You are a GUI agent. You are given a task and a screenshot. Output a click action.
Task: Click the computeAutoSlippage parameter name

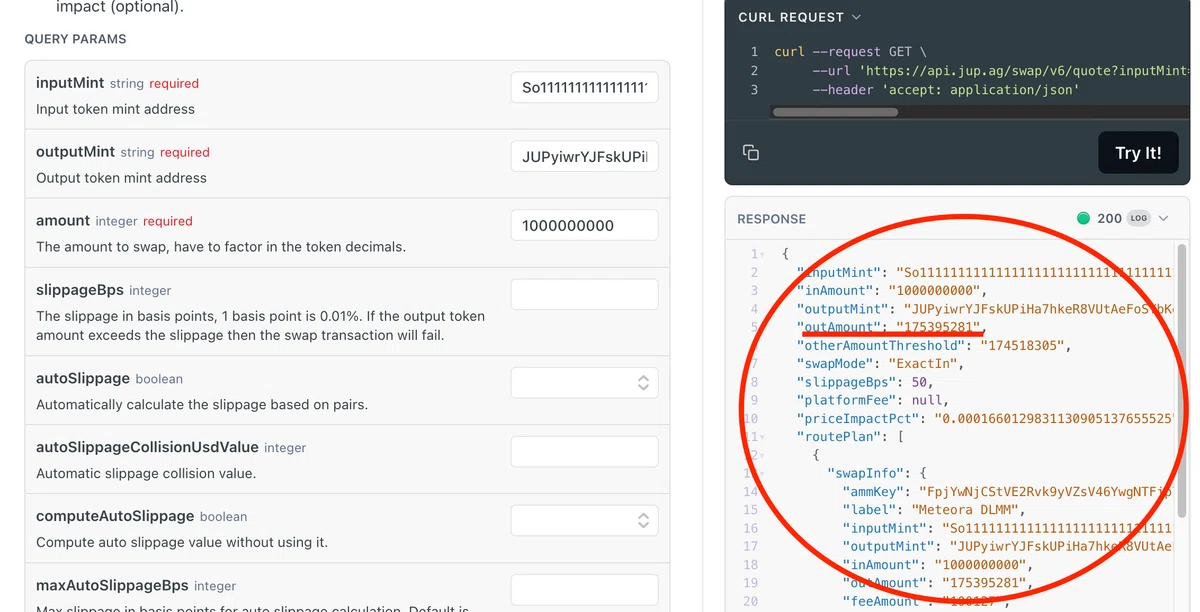(115, 516)
